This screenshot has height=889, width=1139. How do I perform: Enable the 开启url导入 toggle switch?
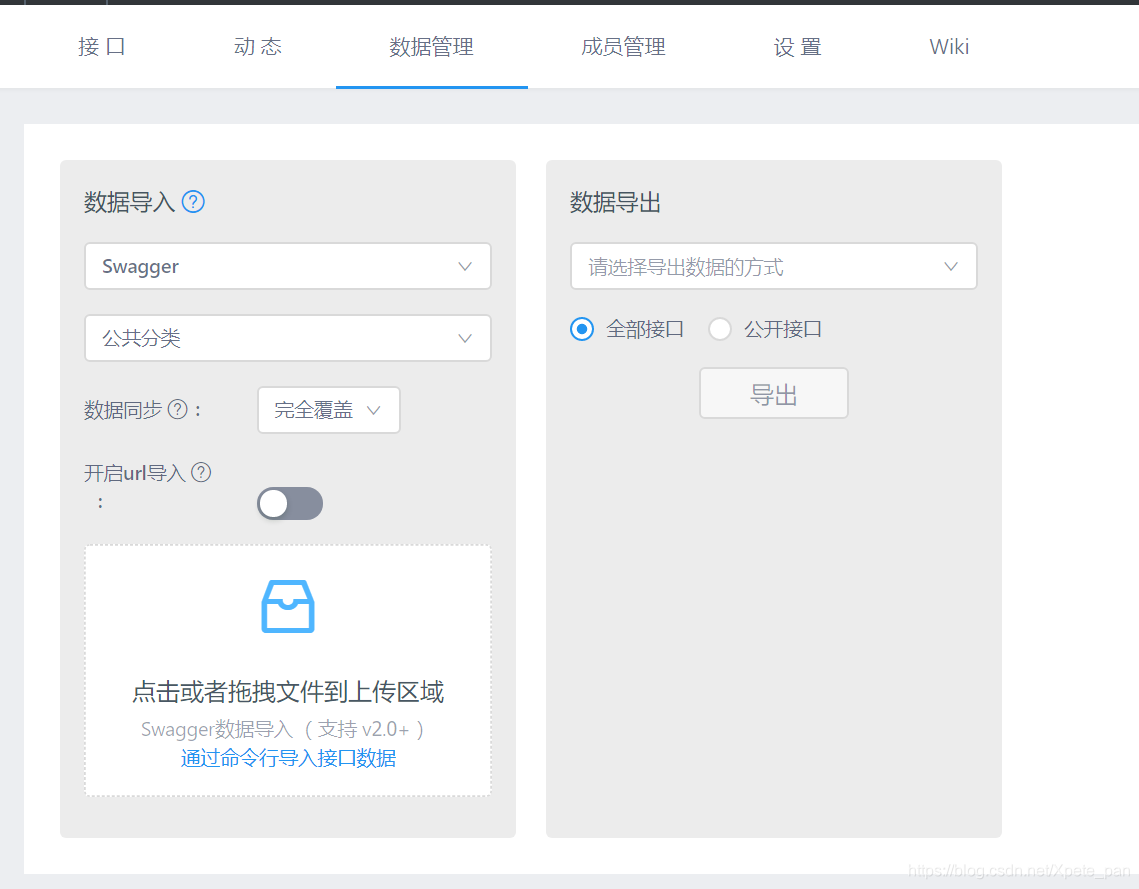point(290,503)
